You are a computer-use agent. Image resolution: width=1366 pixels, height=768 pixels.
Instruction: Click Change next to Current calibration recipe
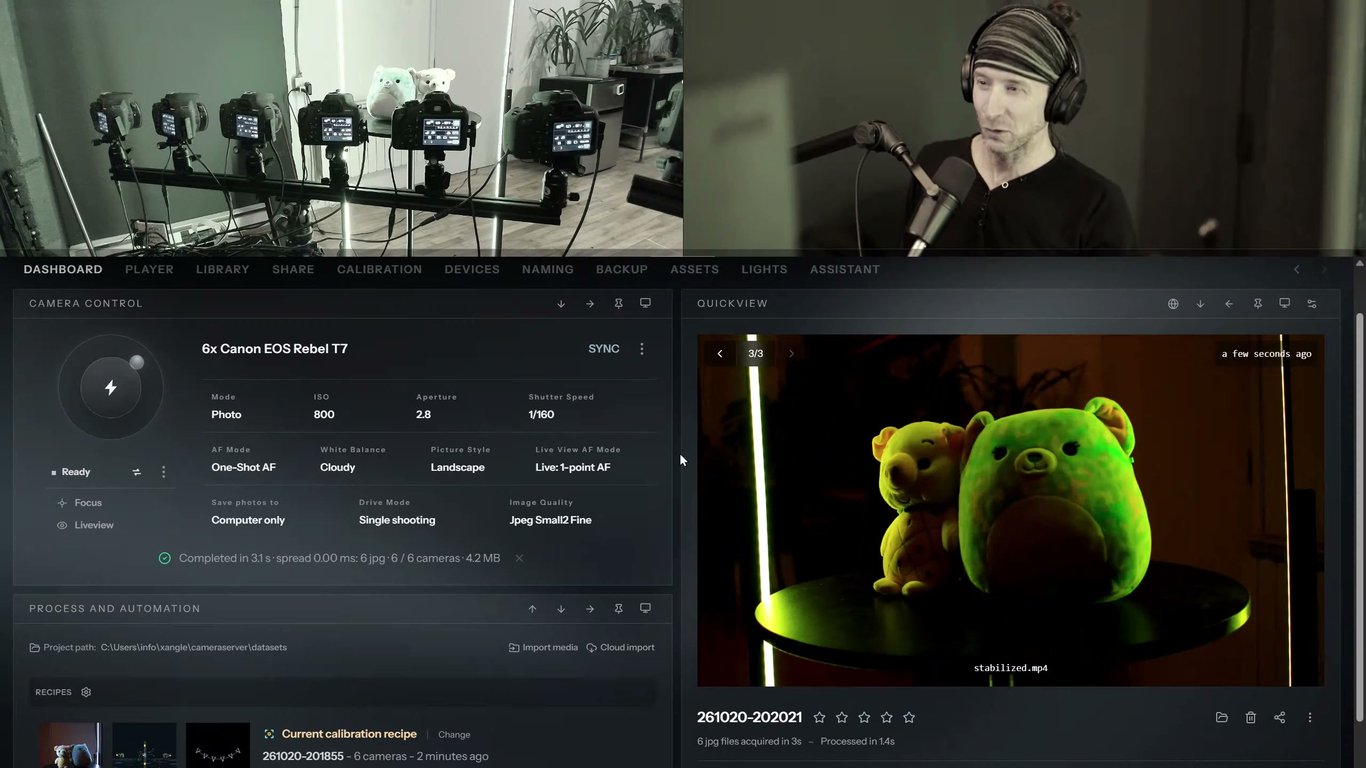coord(454,734)
